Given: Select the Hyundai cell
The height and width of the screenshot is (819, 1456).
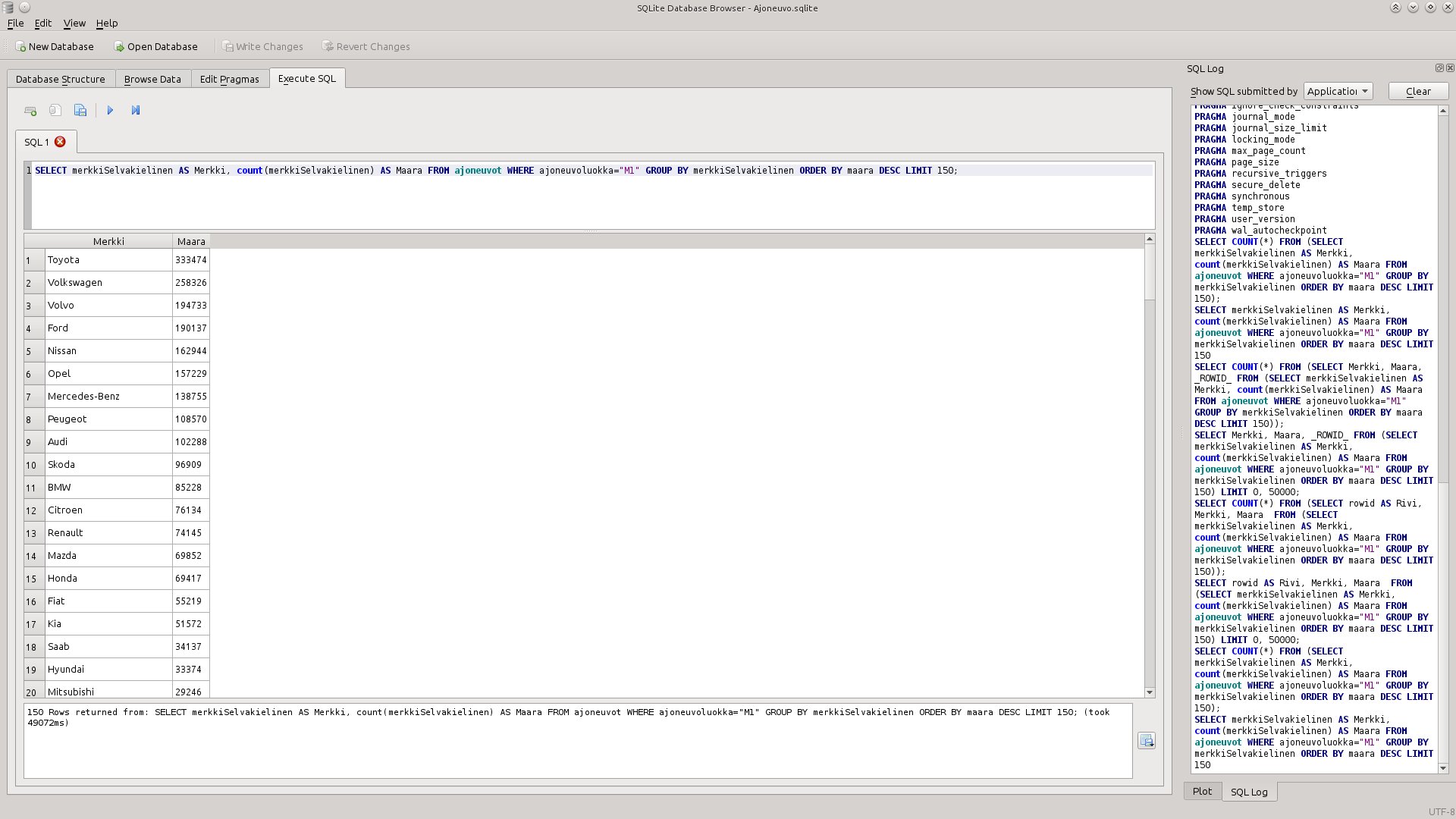Looking at the screenshot, I should pyautogui.click(x=108, y=669).
